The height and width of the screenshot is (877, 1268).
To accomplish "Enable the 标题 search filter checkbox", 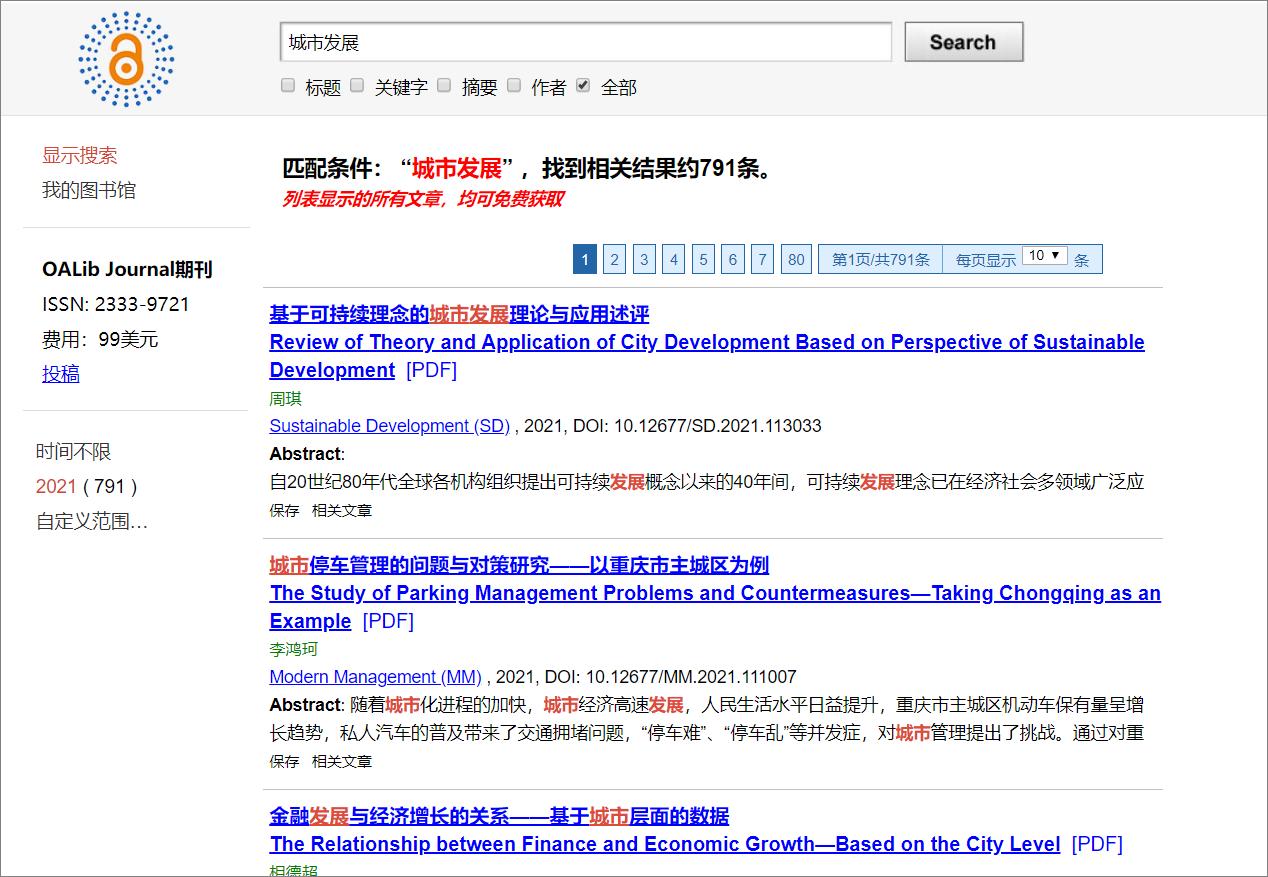I will coord(288,85).
